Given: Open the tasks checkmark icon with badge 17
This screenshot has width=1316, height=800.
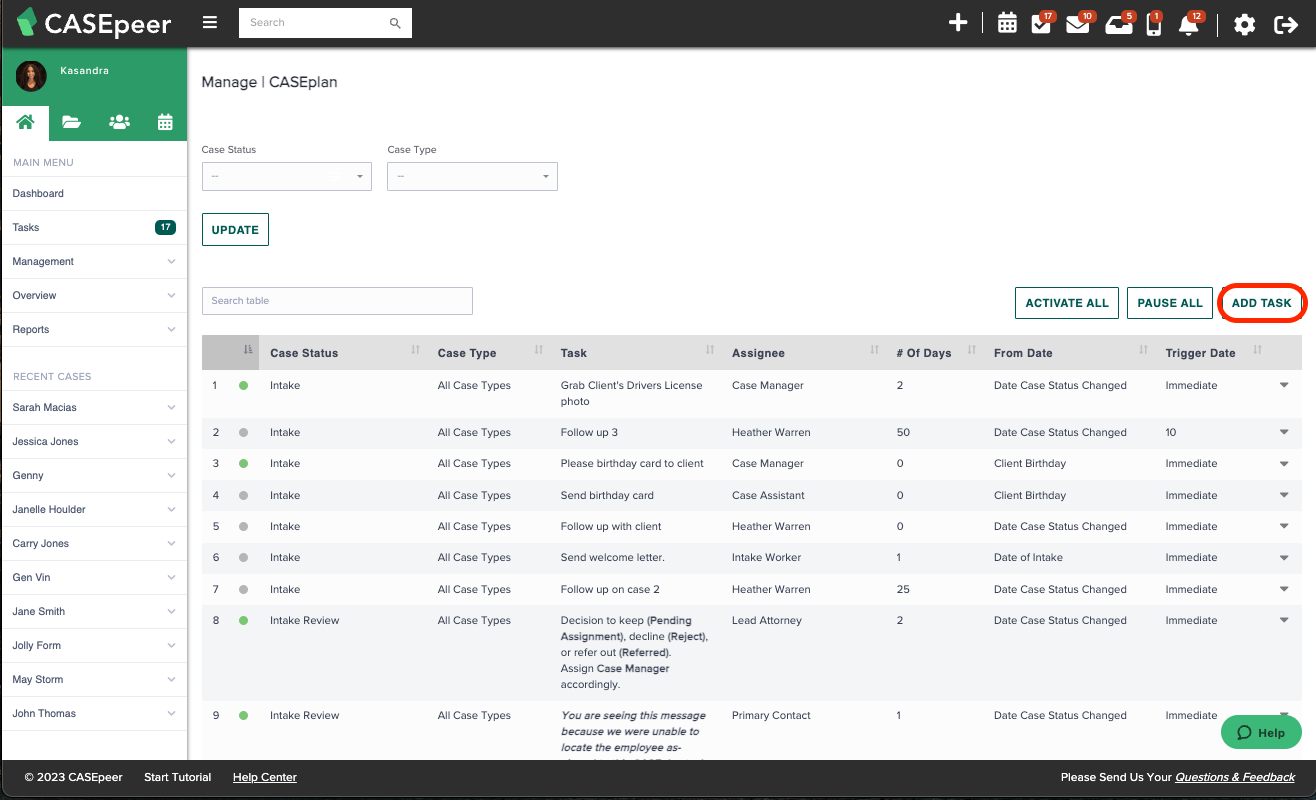Looking at the screenshot, I should coord(1041,25).
